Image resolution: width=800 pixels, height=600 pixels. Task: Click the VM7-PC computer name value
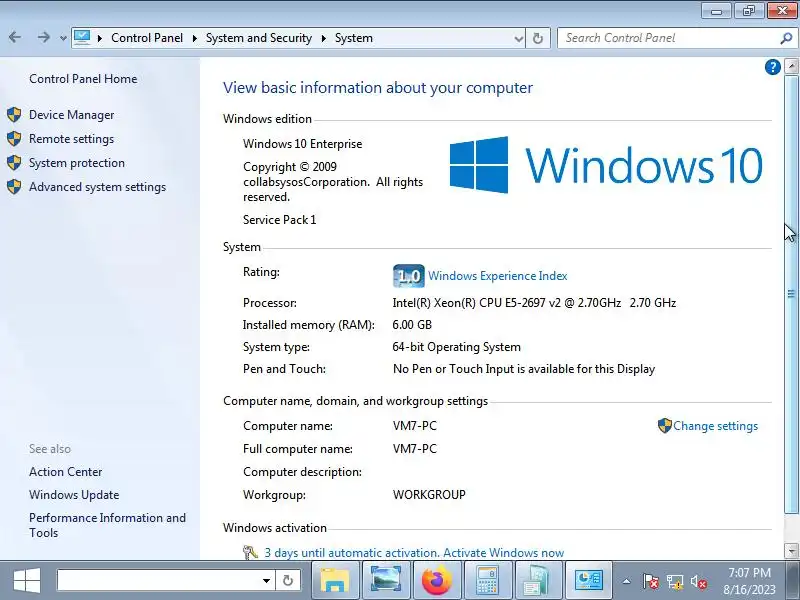coord(415,426)
